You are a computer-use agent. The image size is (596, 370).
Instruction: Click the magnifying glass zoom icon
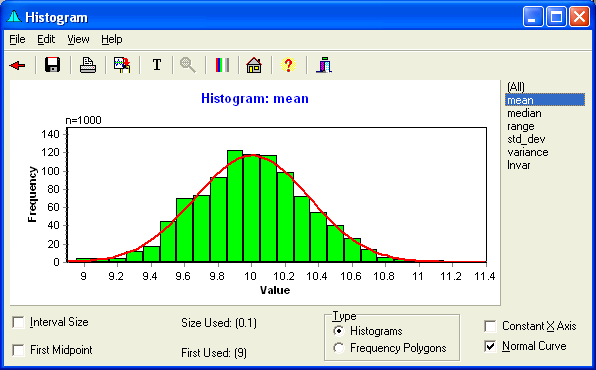(x=188, y=65)
